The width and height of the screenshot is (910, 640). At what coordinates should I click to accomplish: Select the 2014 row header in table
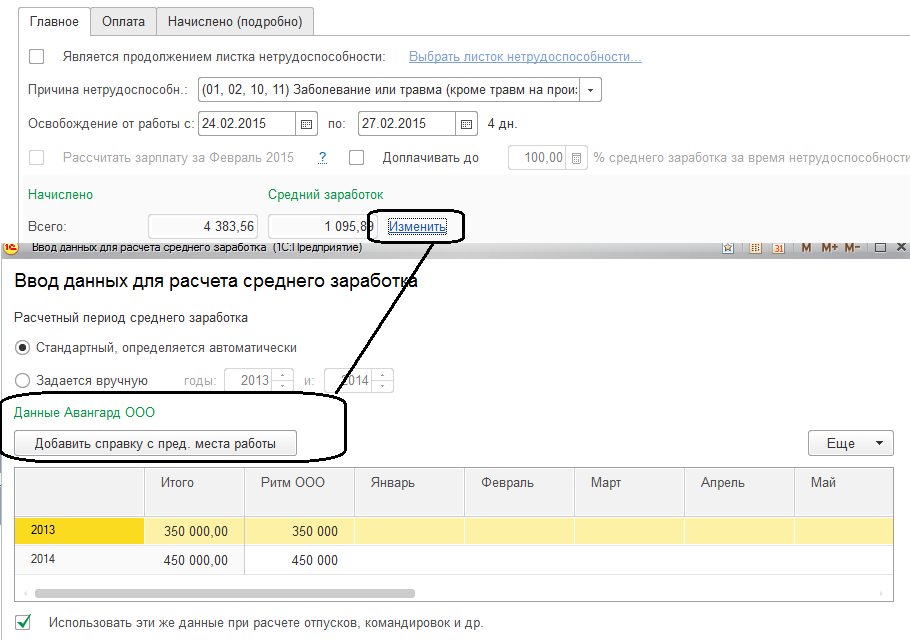(80, 560)
